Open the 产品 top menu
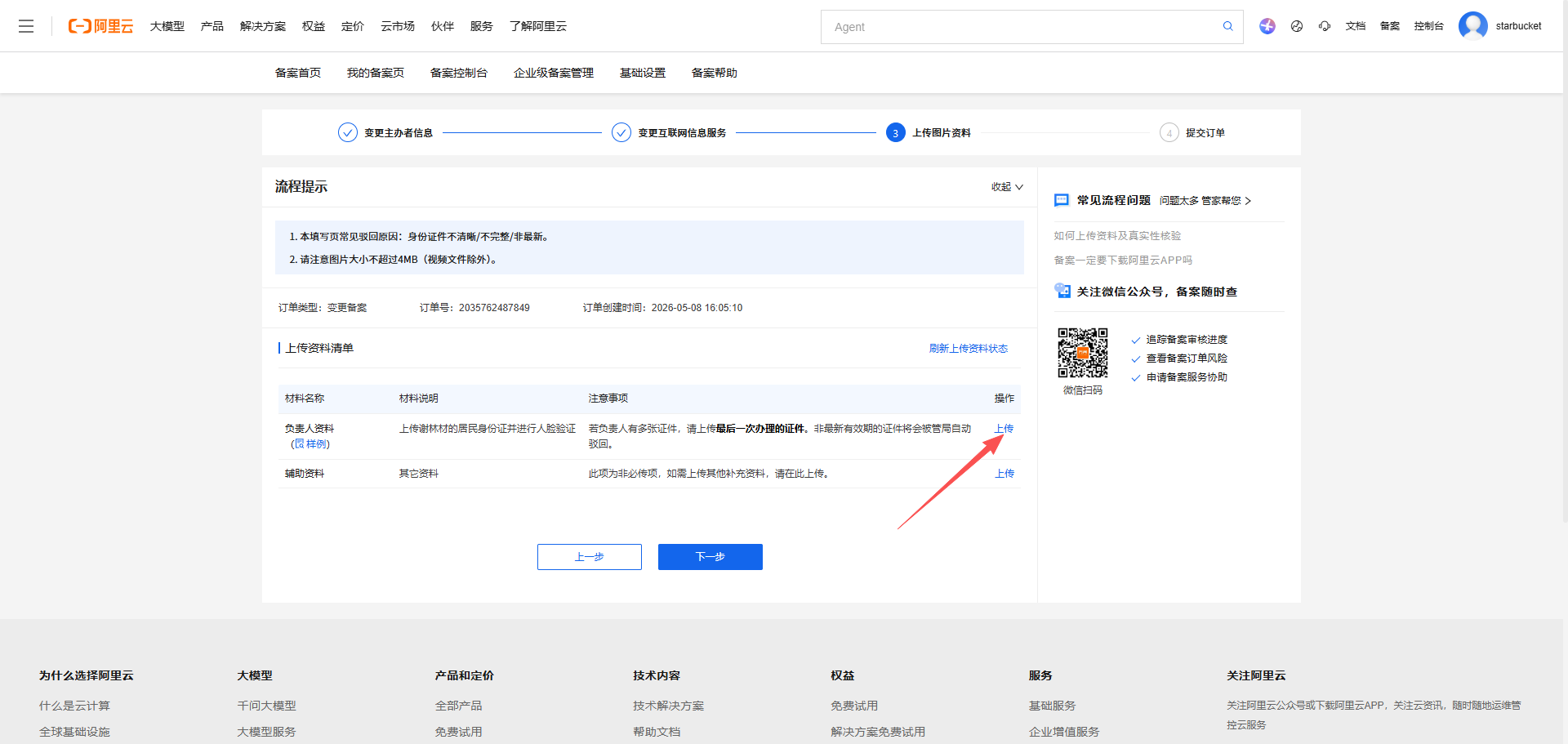Viewport: 1568px width, 744px height. tap(212, 26)
